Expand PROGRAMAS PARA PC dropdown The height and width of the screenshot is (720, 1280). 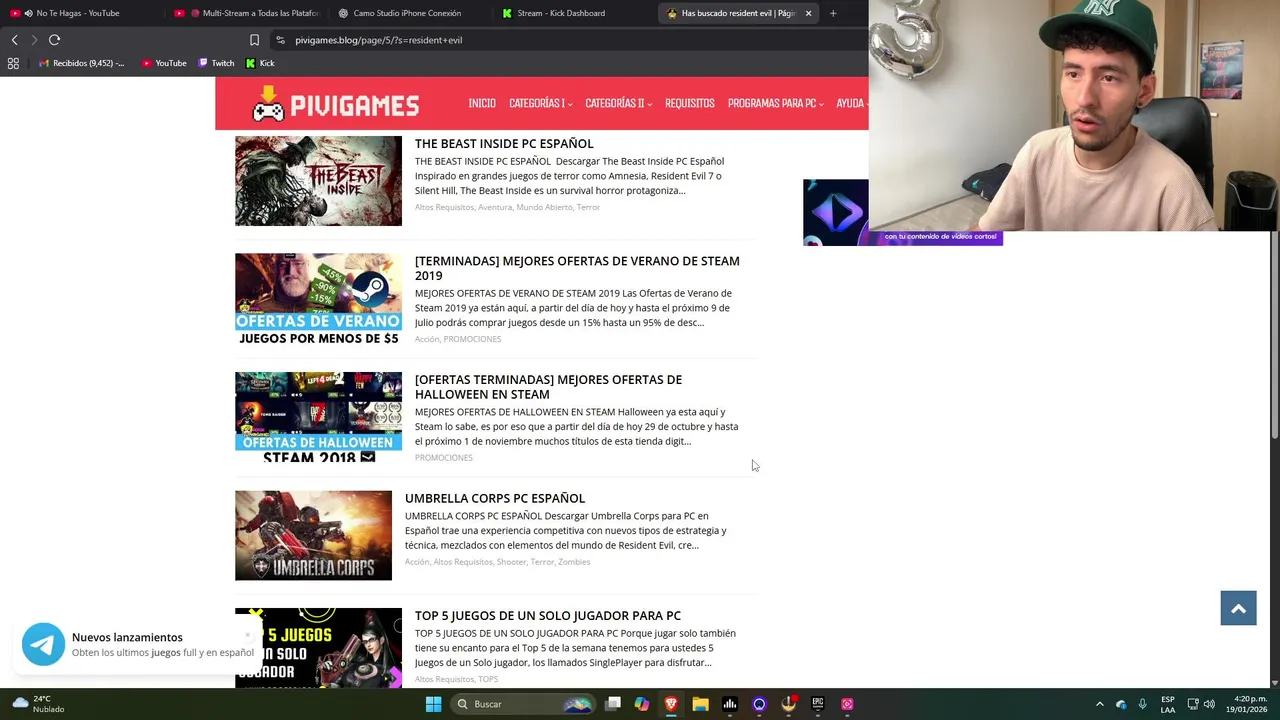click(775, 103)
